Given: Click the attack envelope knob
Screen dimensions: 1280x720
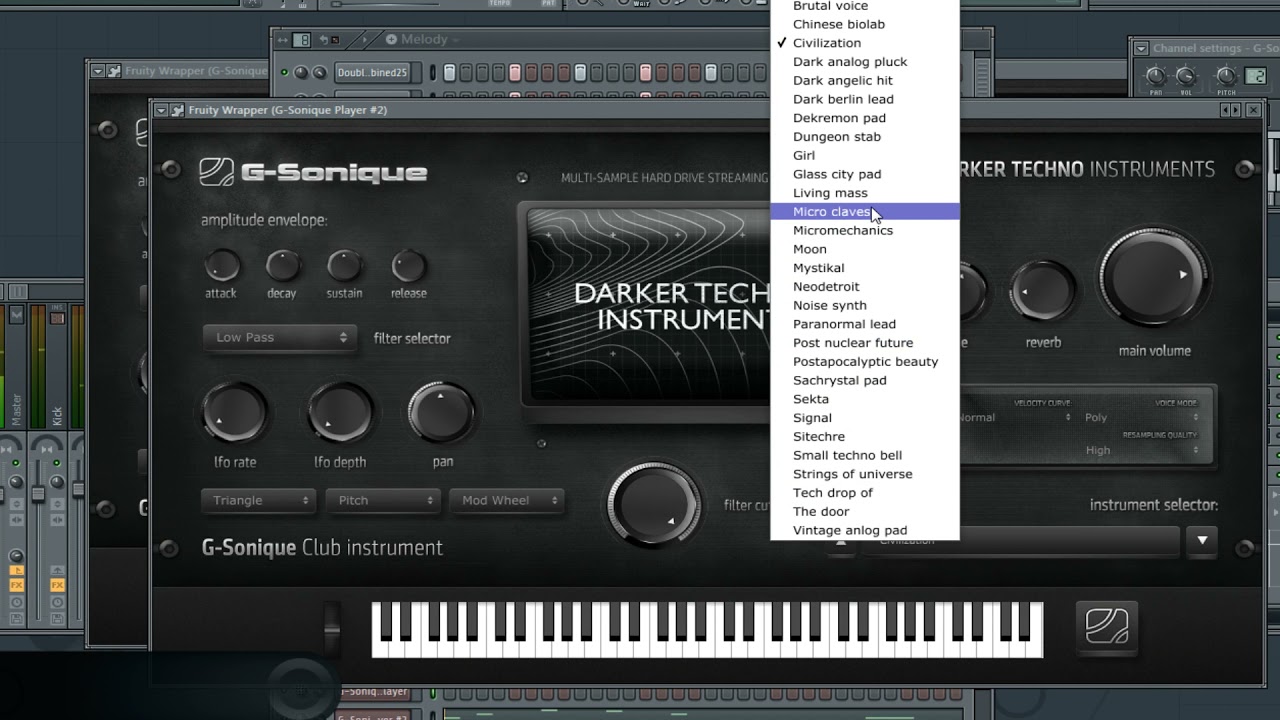Looking at the screenshot, I should point(222,265).
